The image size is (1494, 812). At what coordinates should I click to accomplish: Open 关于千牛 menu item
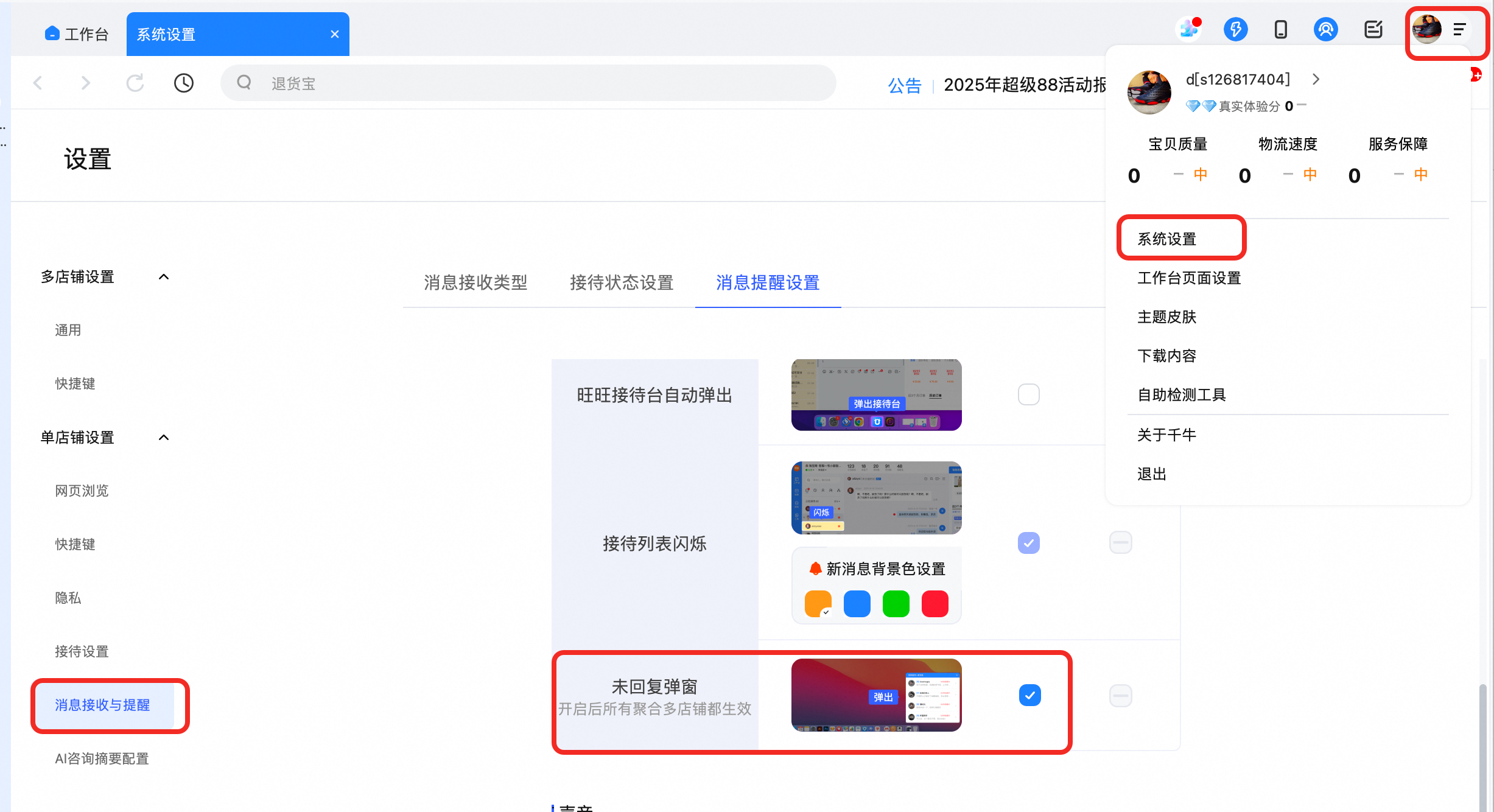1166,435
